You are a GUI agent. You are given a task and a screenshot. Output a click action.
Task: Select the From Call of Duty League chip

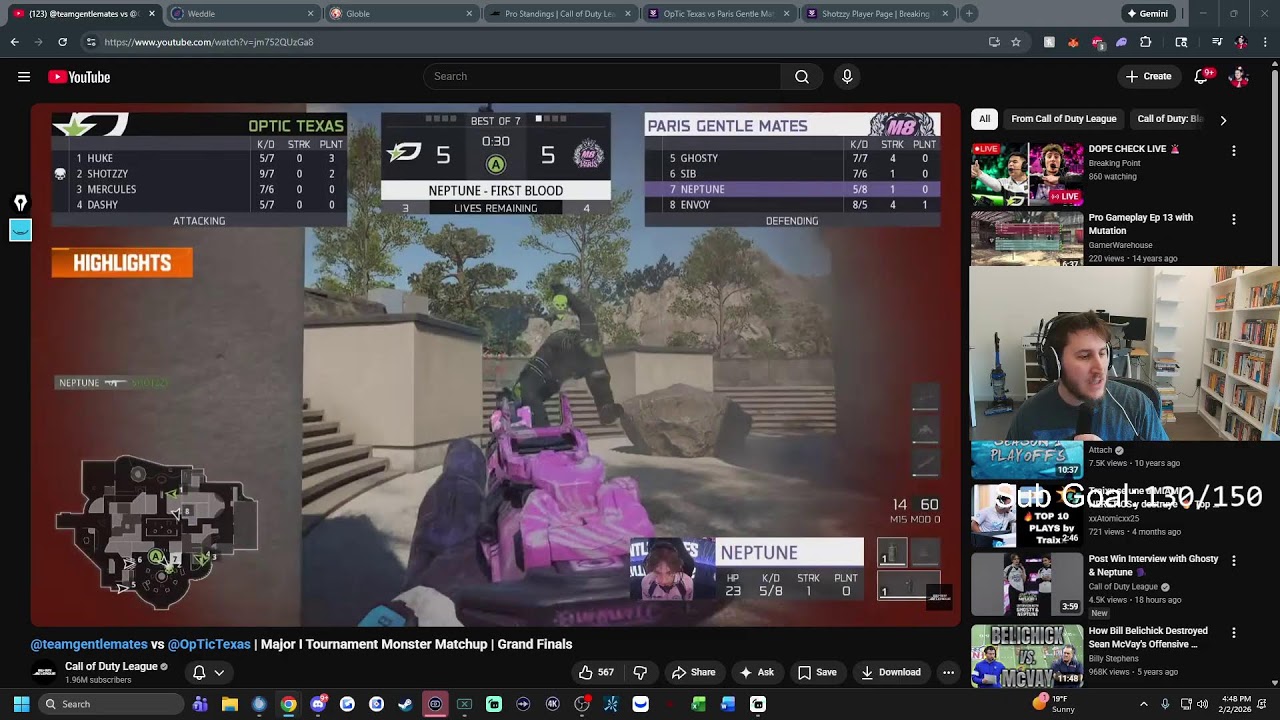click(1063, 119)
